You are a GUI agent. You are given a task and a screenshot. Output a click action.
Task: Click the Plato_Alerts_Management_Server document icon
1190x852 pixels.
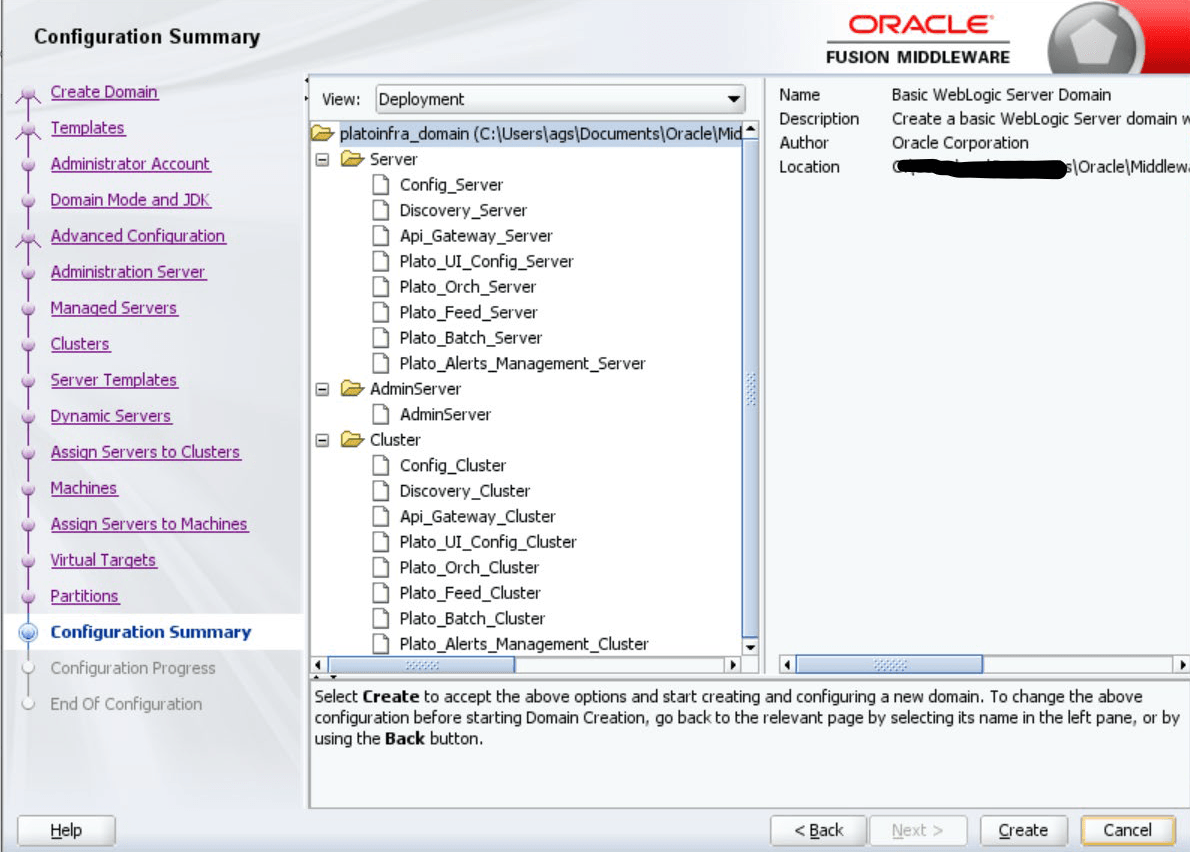381,363
